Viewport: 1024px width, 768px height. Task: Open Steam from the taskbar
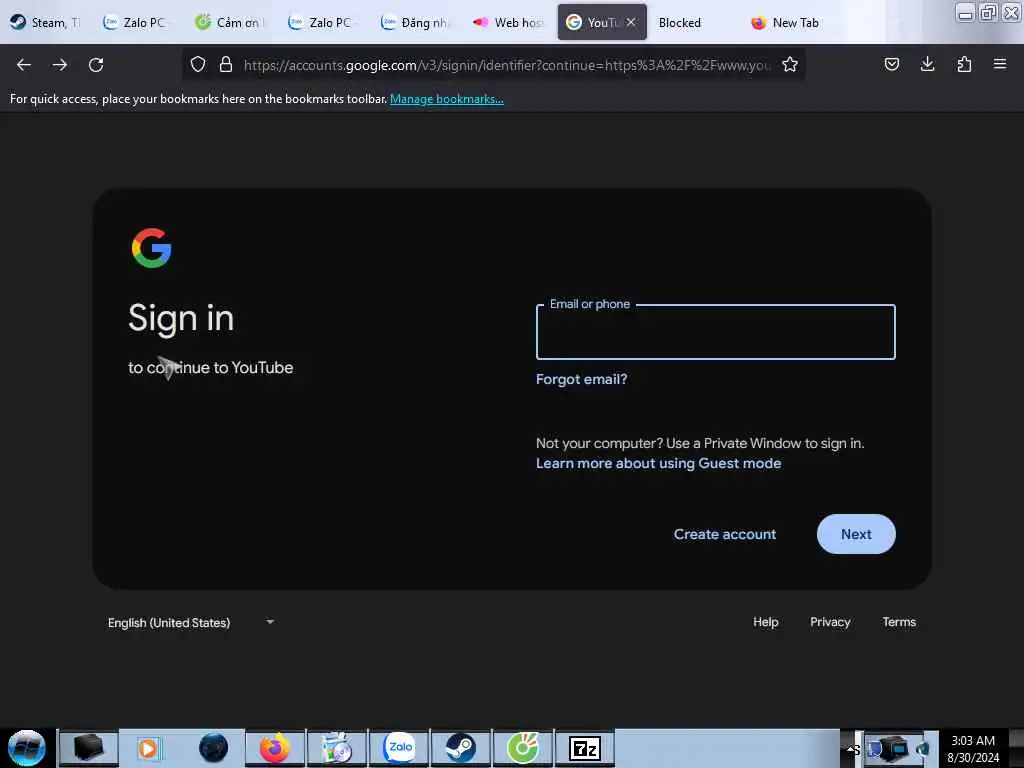point(460,748)
